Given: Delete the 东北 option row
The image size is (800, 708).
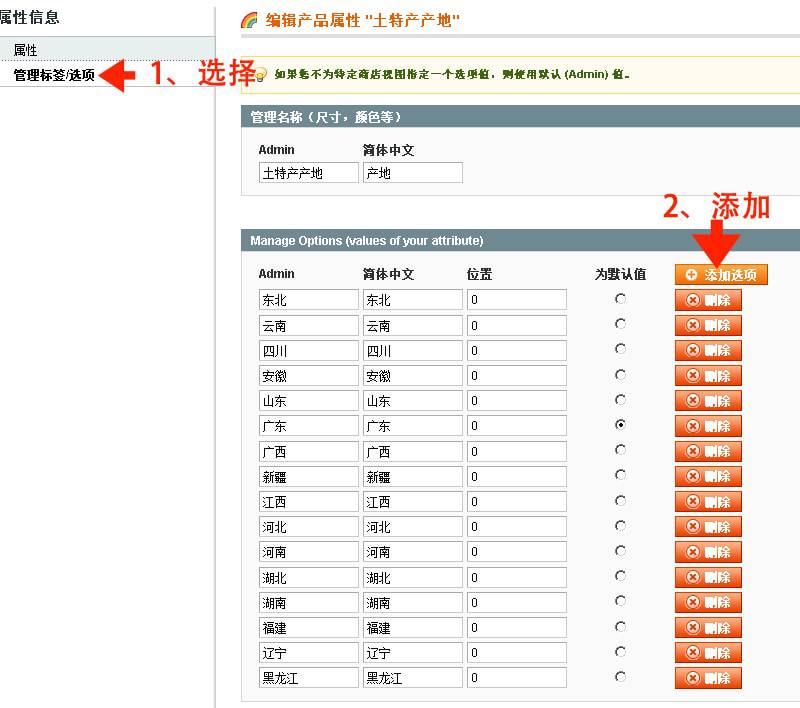Looking at the screenshot, I should 708,300.
